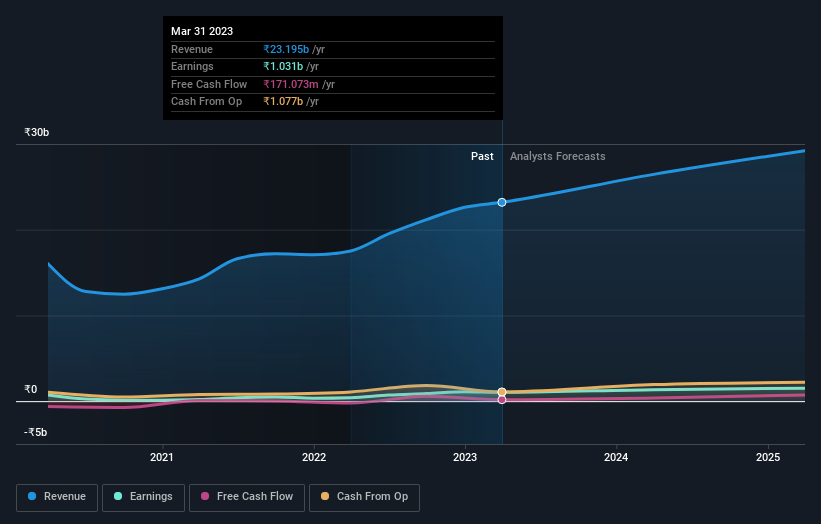Click the 2022 x-axis label
This screenshot has height=524, width=821.
coord(314,457)
